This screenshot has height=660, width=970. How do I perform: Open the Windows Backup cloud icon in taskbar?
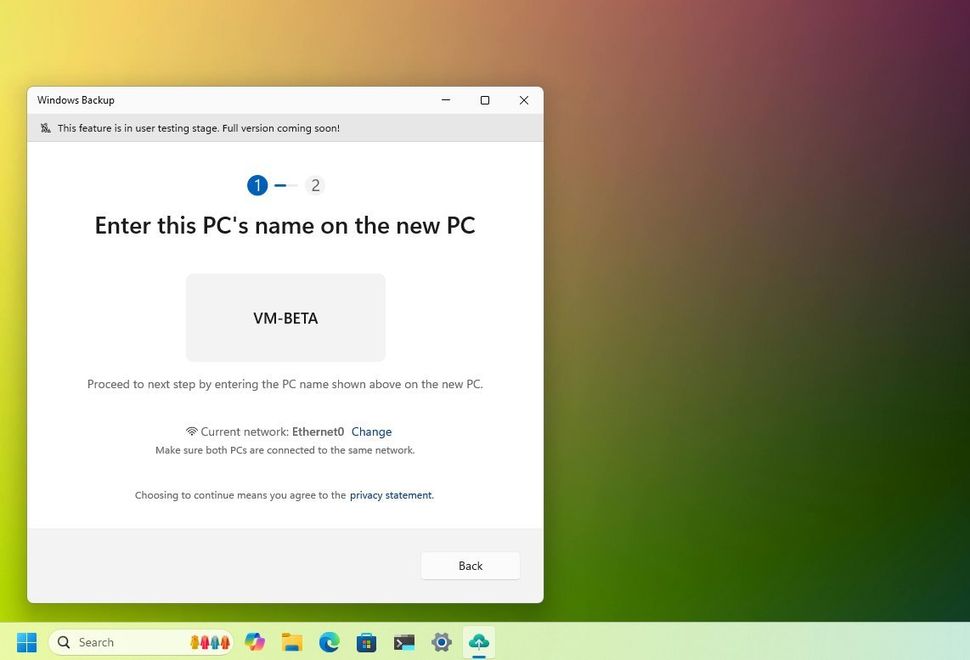[478, 642]
